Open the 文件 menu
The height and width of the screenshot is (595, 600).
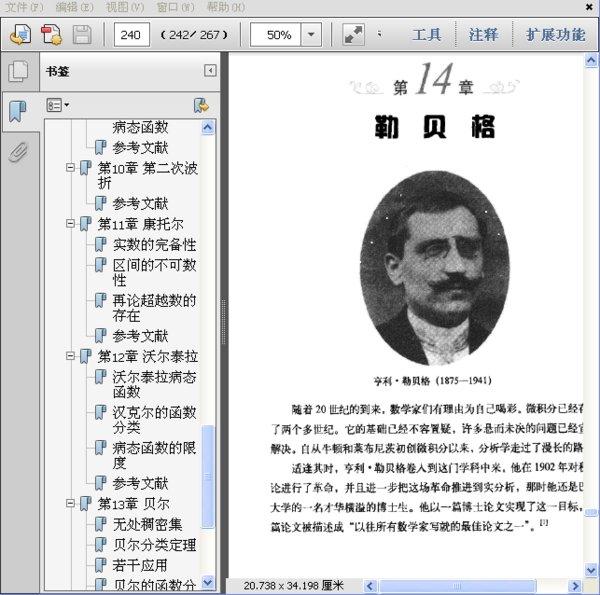[24, 7]
